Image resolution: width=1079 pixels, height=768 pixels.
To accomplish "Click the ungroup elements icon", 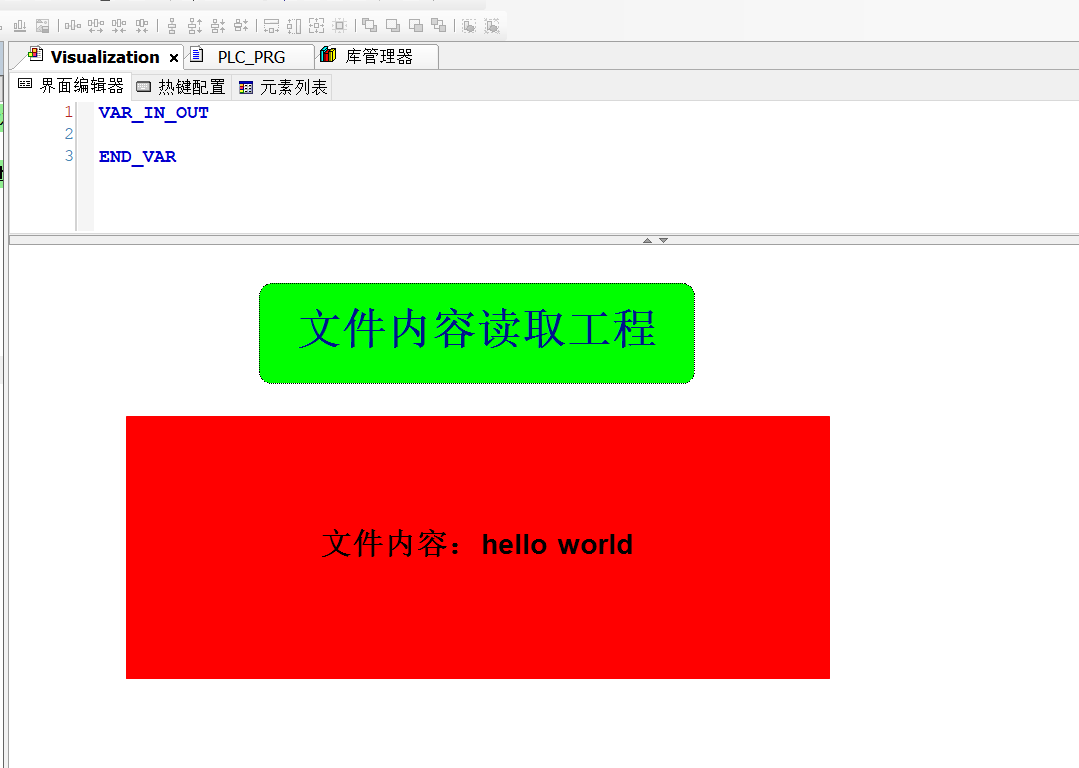I will coord(493,25).
